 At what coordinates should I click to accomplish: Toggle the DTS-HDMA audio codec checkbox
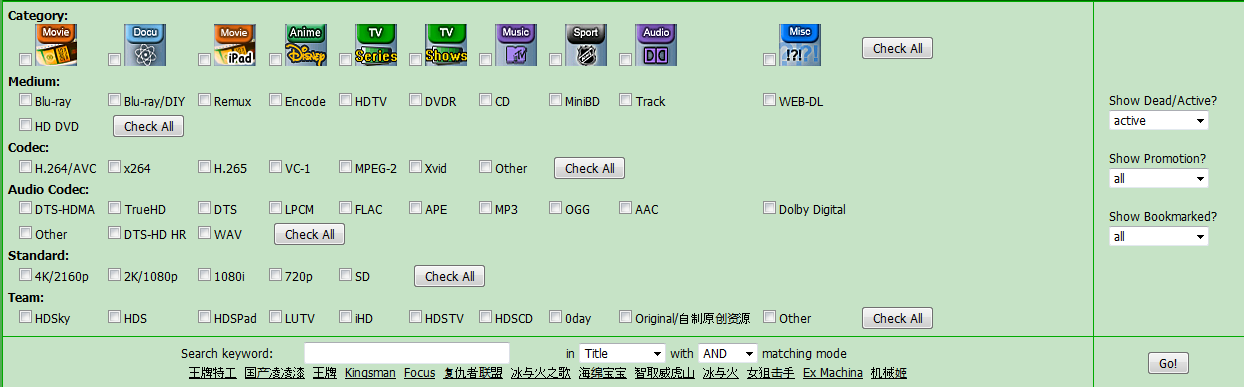point(25,208)
